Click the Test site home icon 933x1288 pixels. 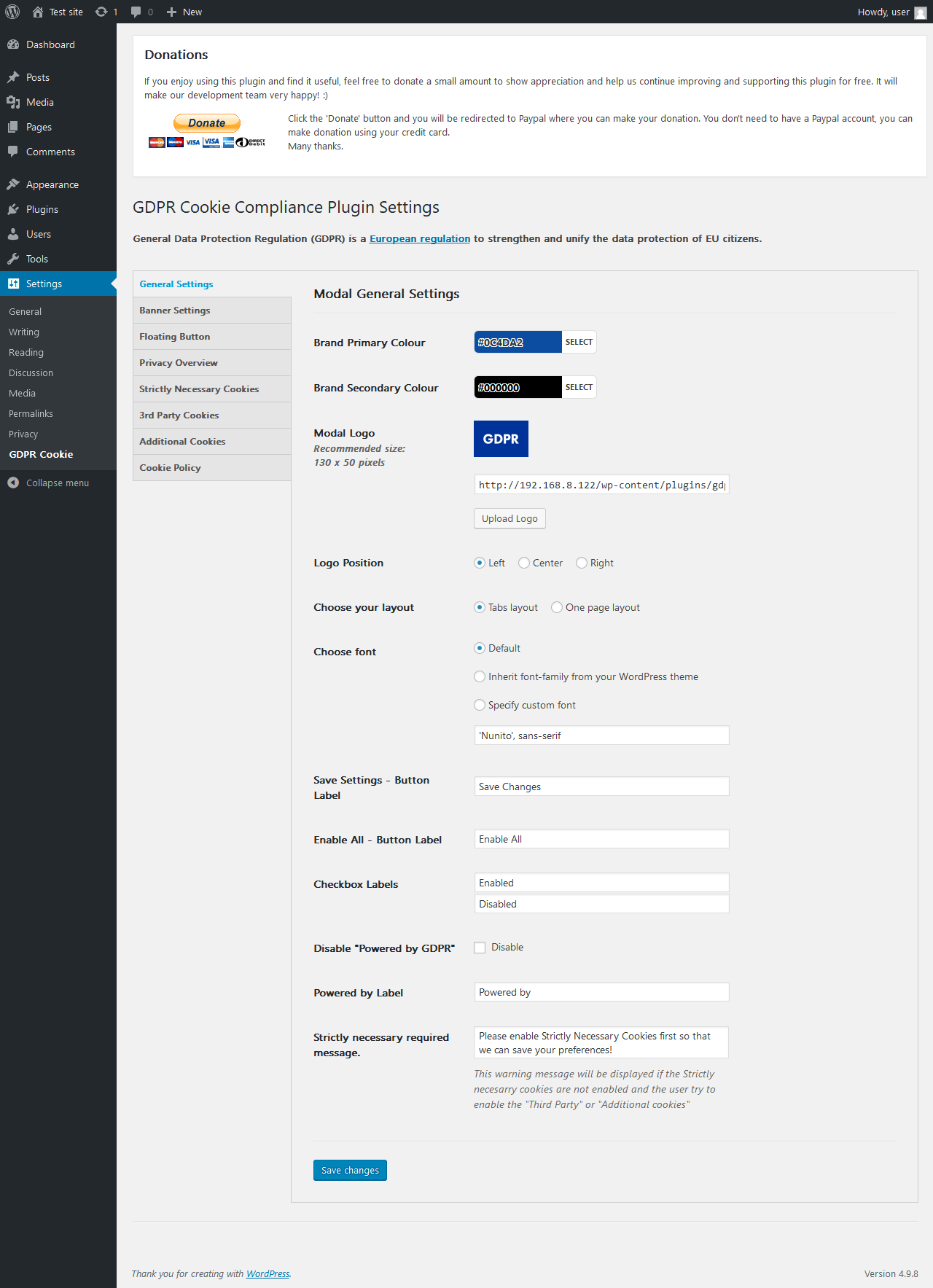point(38,12)
